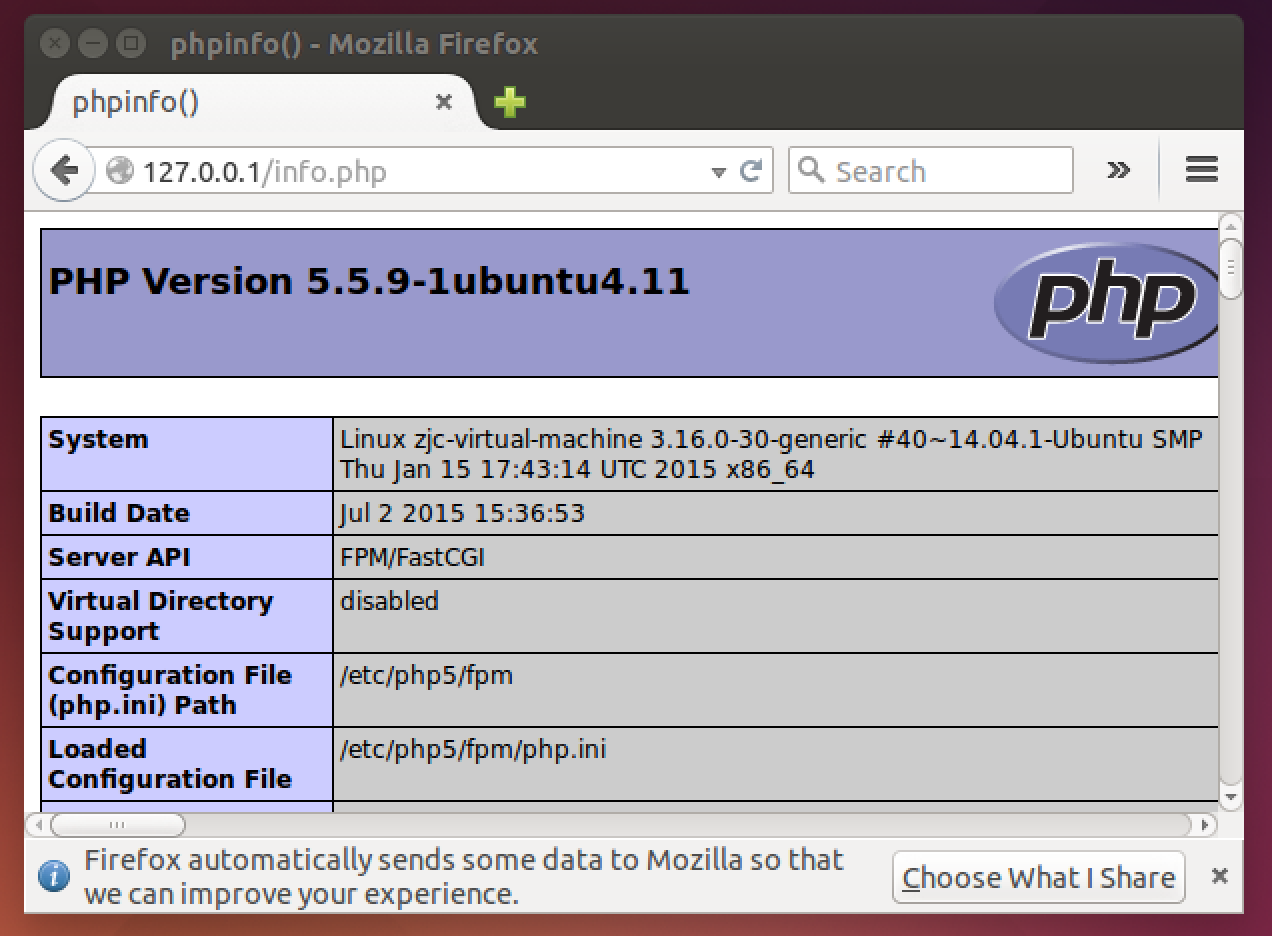Click the System row label

click(x=98, y=440)
